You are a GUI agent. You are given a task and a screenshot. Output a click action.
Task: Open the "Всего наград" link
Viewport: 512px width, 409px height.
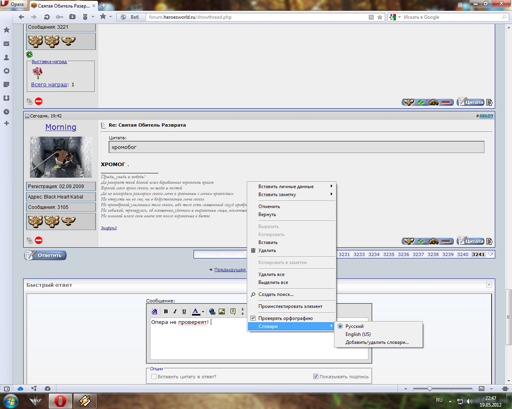coord(49,85)
